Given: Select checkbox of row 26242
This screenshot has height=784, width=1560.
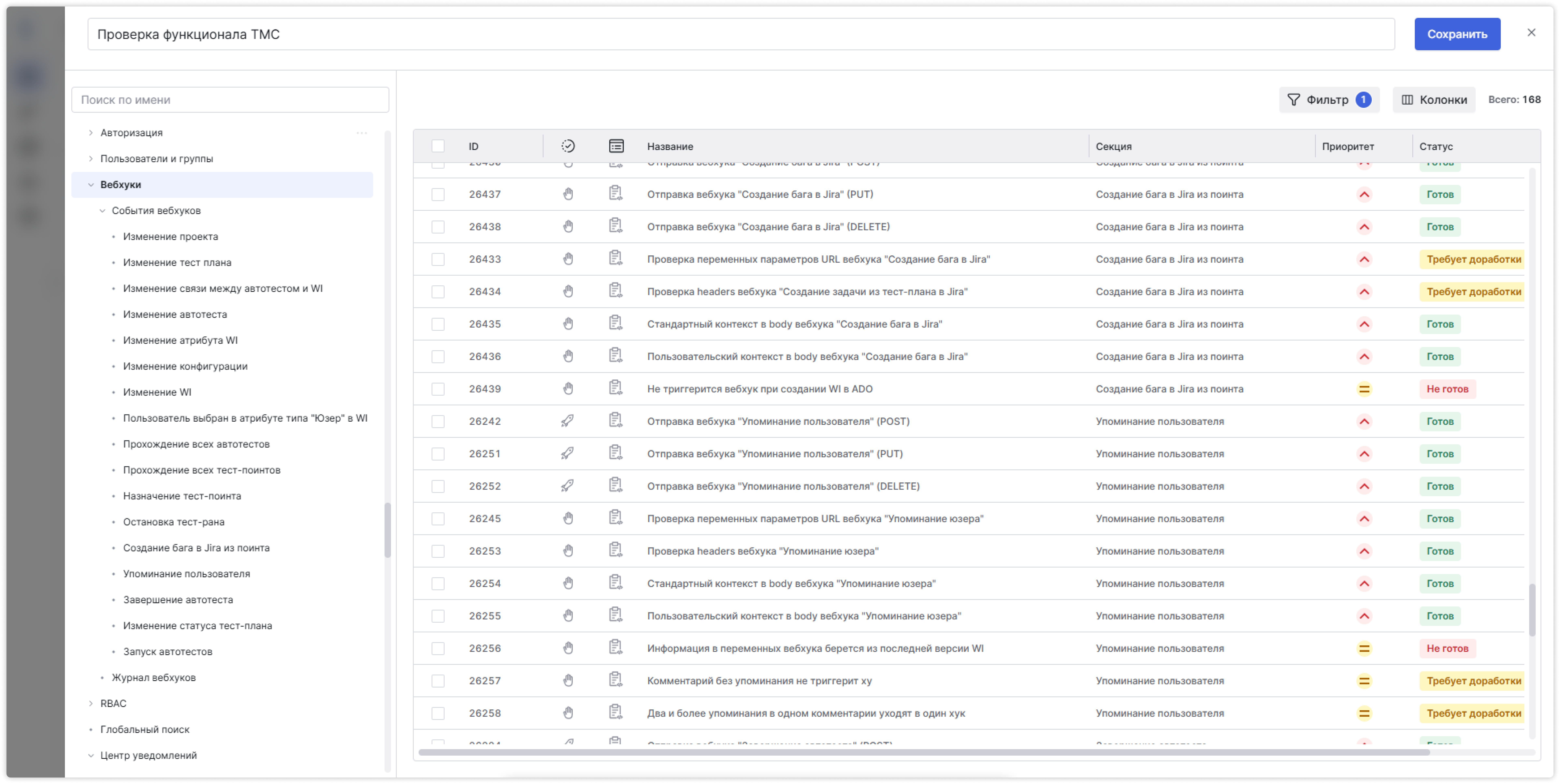Looking at the screenshot, I should pos(438,421).
